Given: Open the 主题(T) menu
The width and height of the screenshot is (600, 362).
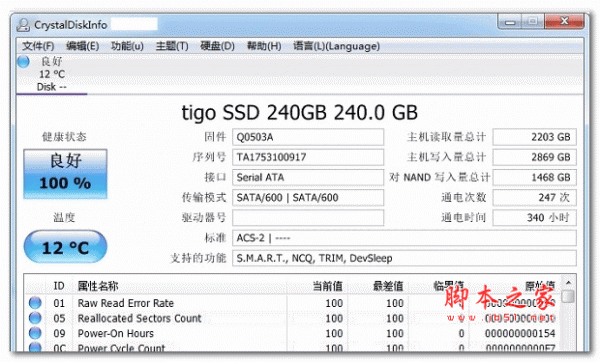Looking at the screenshot, I should (172, 46).
